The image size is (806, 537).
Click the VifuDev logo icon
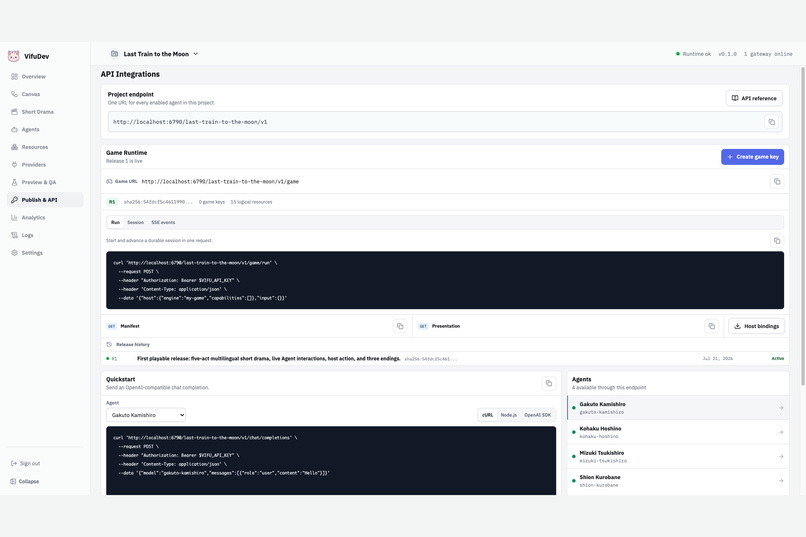click(14, 56)
